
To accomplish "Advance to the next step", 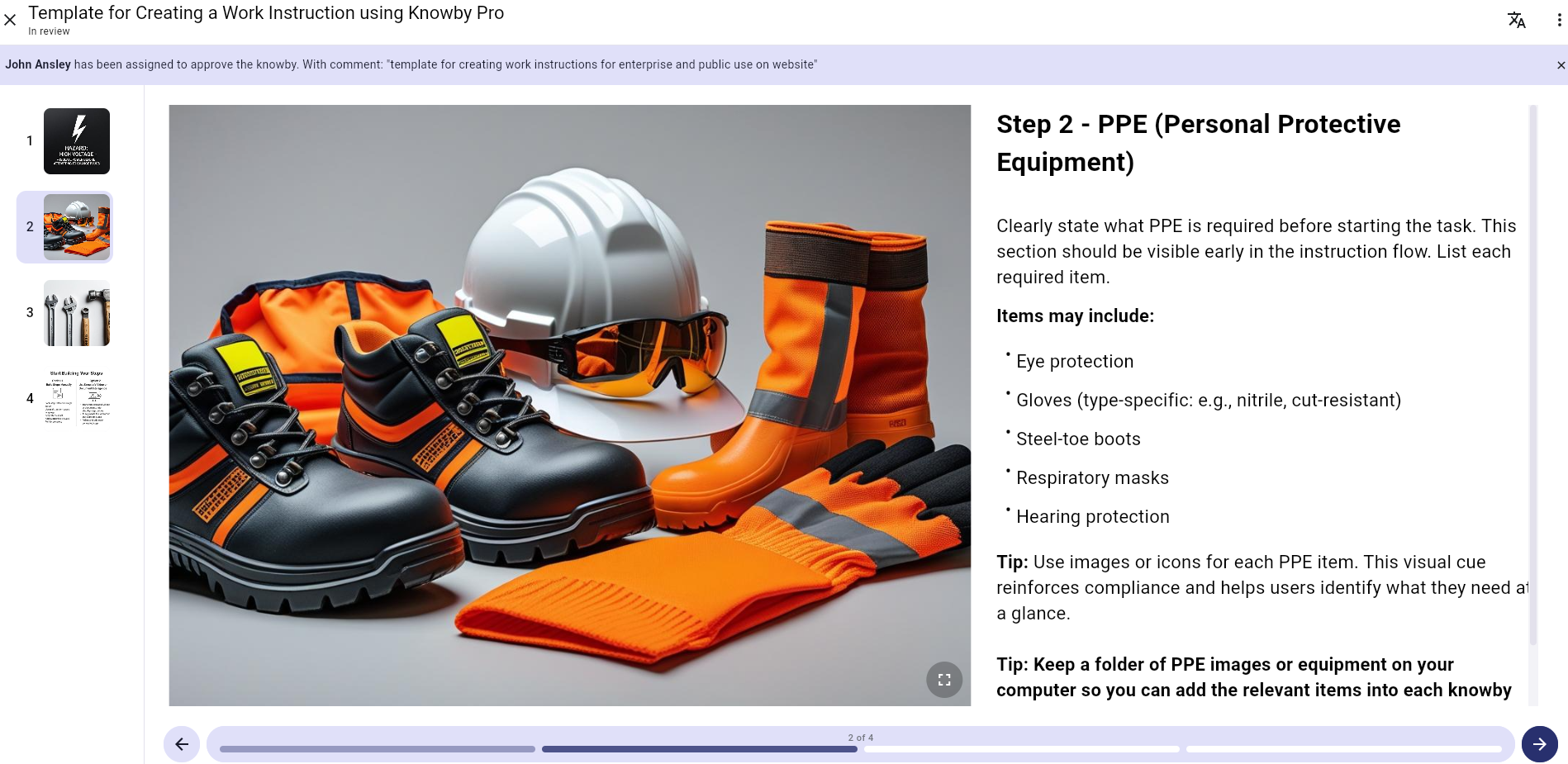I will coord(1539,743).
